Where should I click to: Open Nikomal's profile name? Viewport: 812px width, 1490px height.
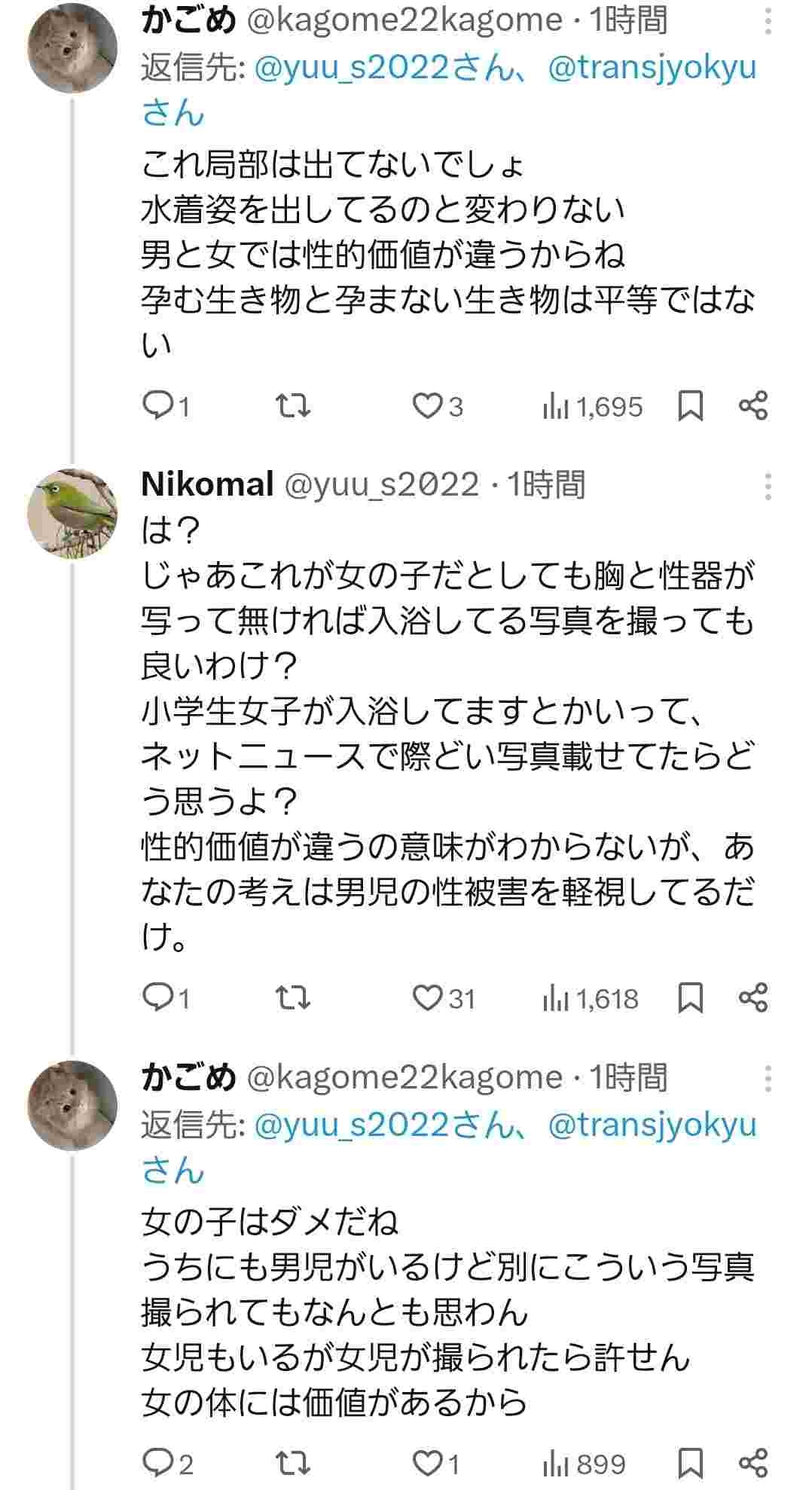click(x=206, y=484)
